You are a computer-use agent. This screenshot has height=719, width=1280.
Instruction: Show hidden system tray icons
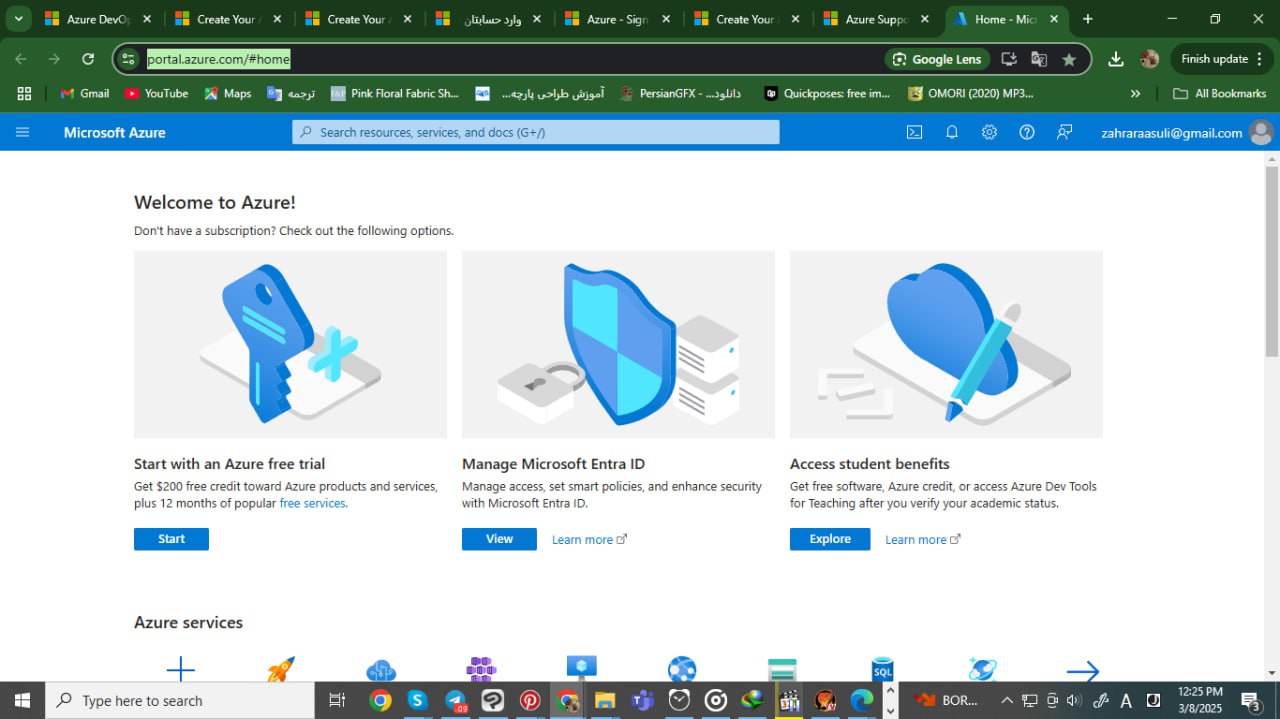click(x=1007, y=700)
